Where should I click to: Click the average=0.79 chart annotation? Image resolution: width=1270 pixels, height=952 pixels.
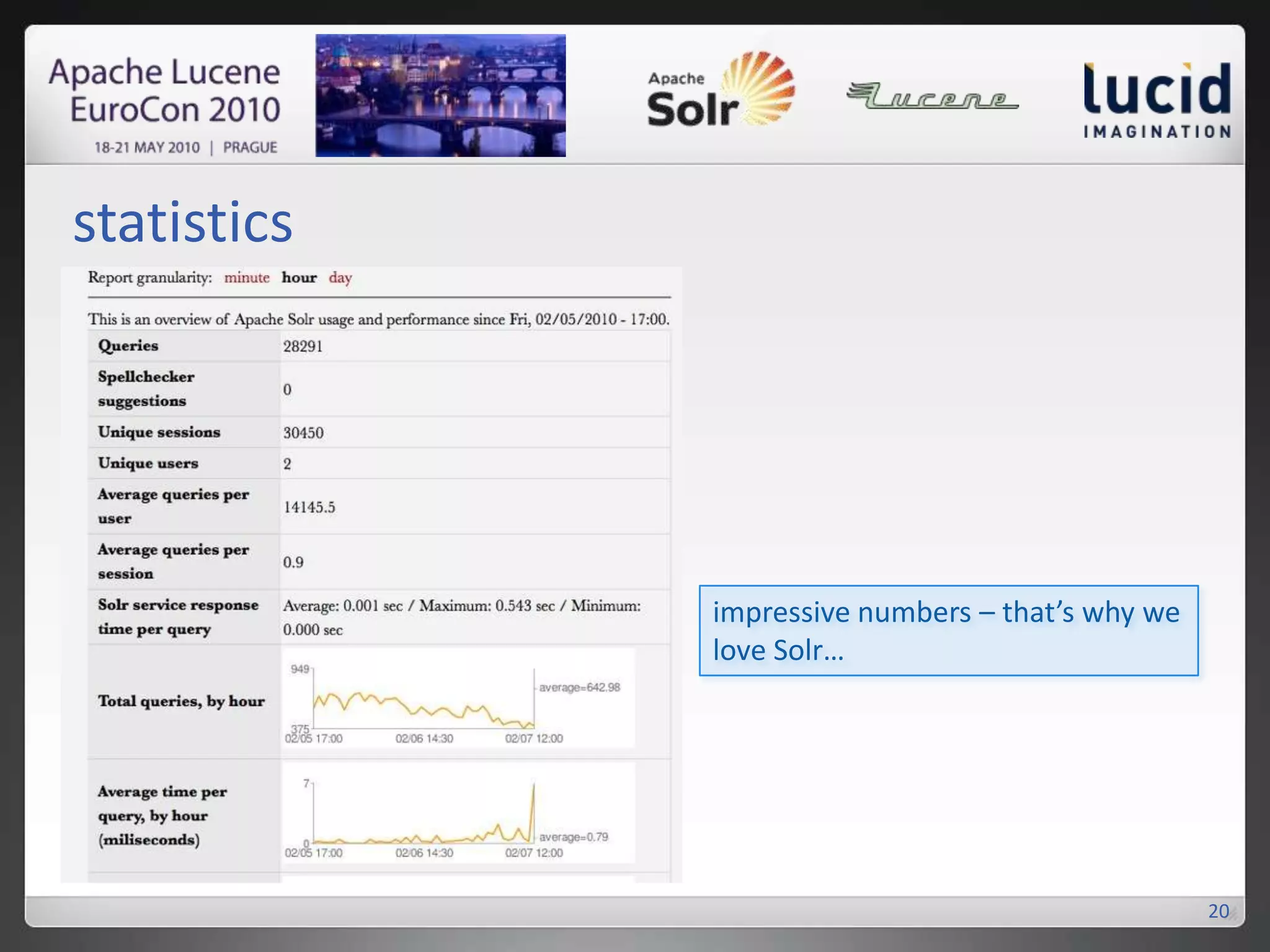click(574, 837)
